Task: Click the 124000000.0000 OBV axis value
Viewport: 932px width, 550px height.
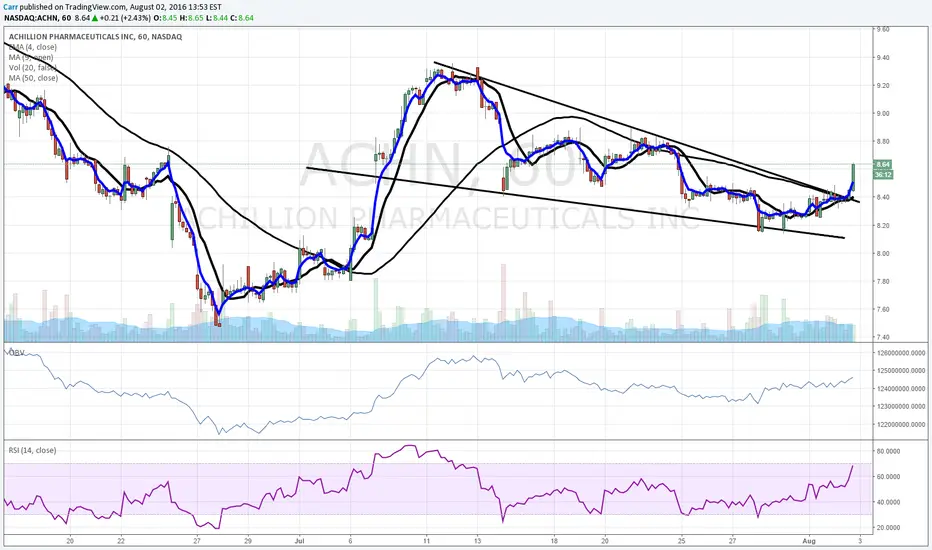Action: (x=900, y=389)
